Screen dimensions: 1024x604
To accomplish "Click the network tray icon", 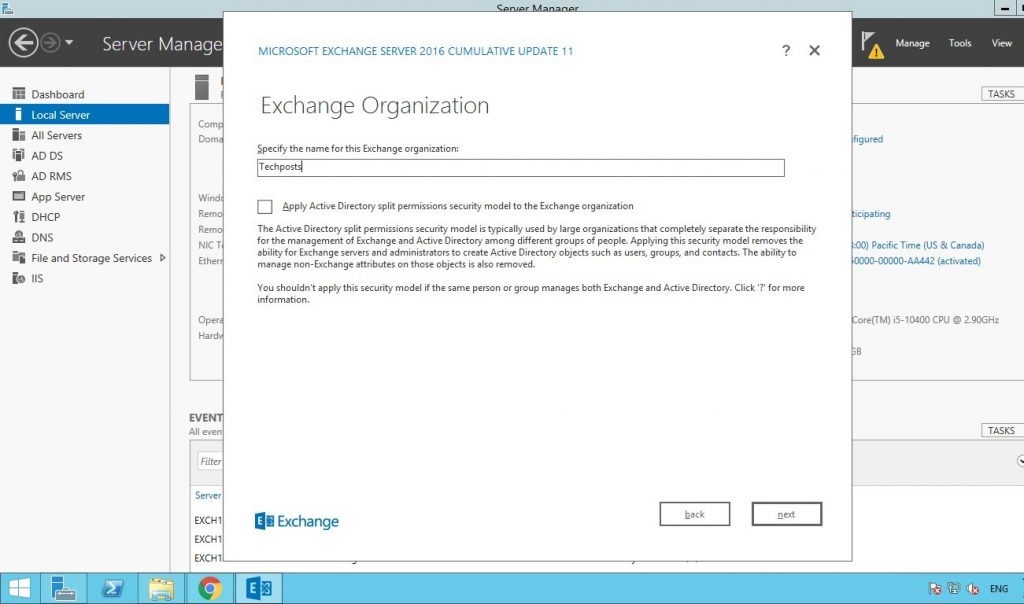I will [x=953, y=588].
